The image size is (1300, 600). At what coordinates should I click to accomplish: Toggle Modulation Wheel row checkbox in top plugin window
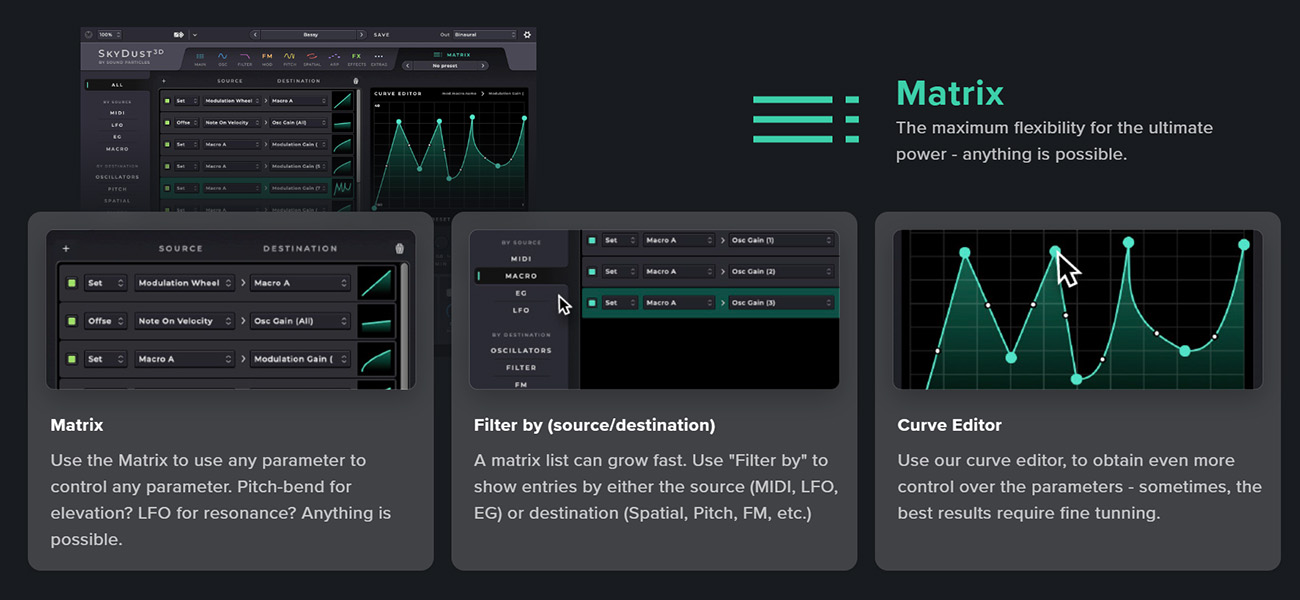coord(167,101)
